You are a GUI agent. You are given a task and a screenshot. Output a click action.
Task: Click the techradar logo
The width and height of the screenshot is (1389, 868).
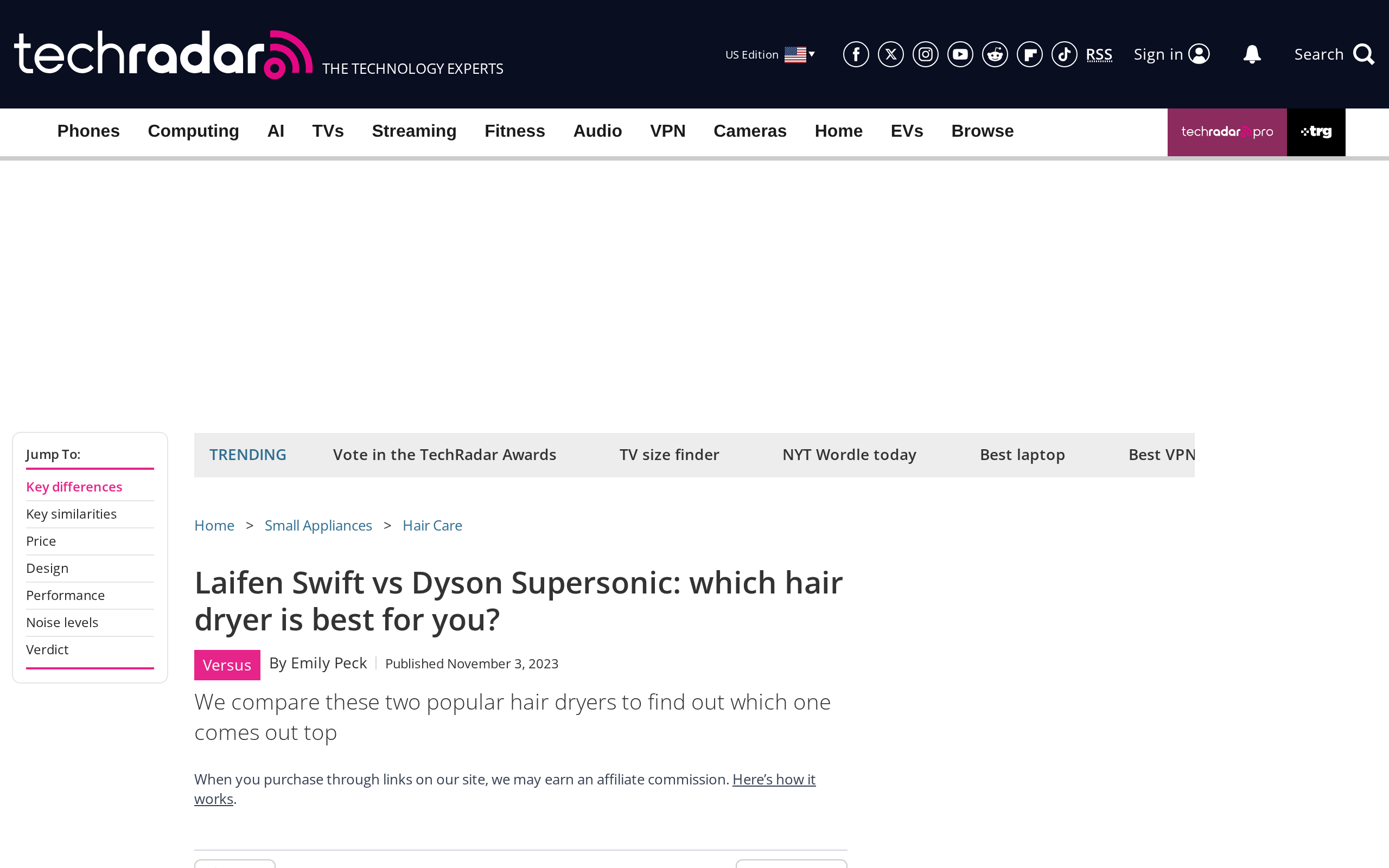[x=163, y=55]
